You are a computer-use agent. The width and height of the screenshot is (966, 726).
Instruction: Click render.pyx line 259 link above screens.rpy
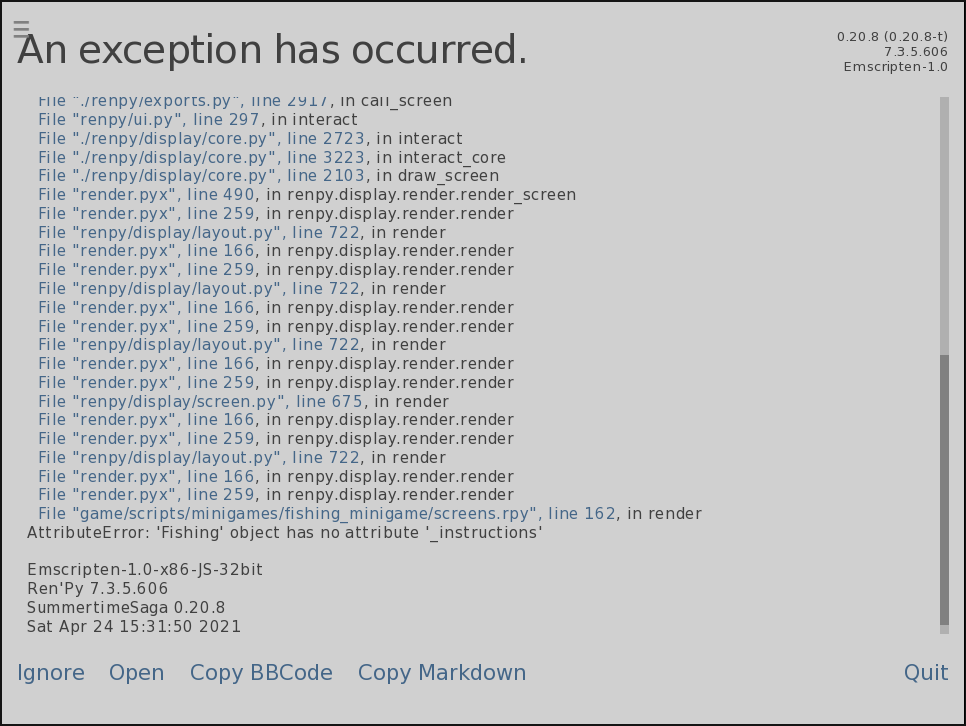coord(146,495)
